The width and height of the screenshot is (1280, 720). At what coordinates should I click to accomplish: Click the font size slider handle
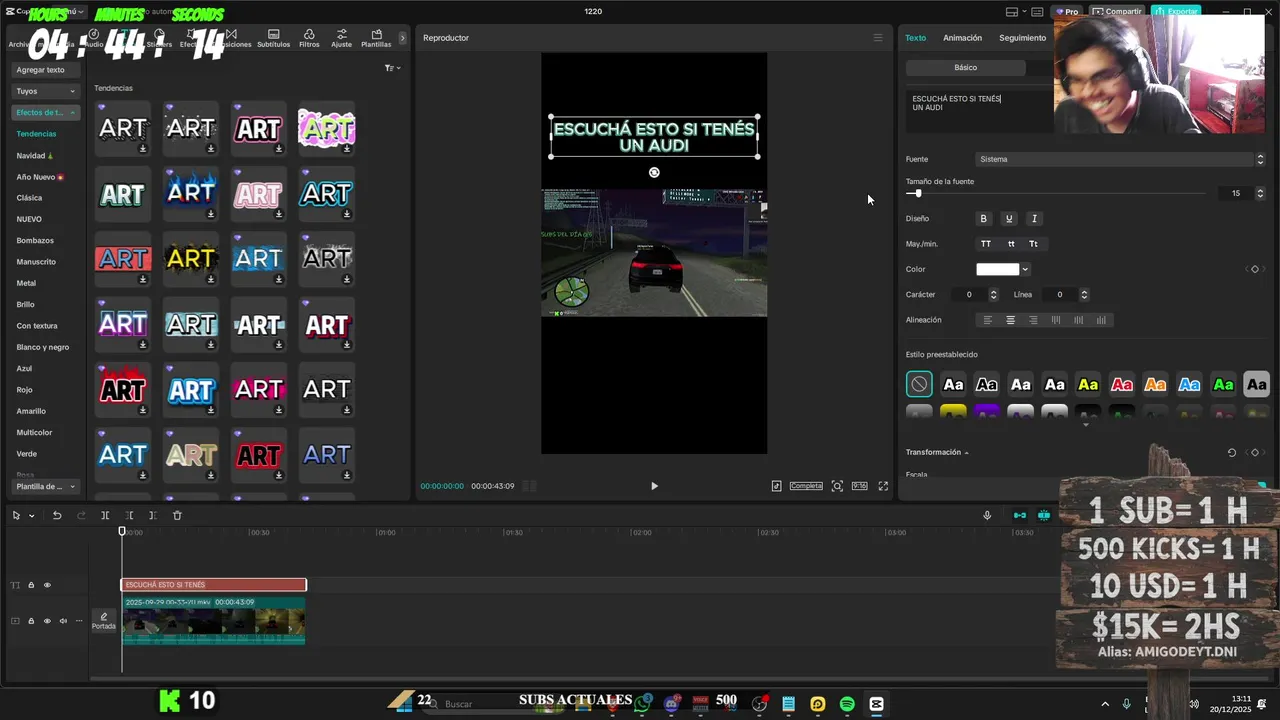[918, 193]
